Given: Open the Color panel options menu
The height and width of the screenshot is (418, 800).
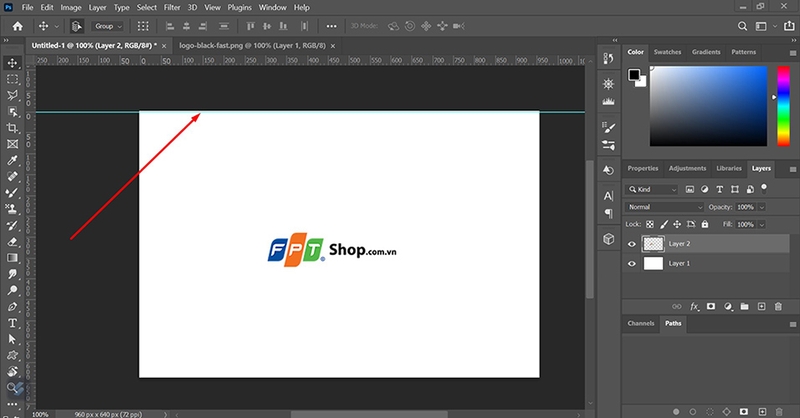Looking at the screenshot, I should pyautogui.click(x=792, y=53).
